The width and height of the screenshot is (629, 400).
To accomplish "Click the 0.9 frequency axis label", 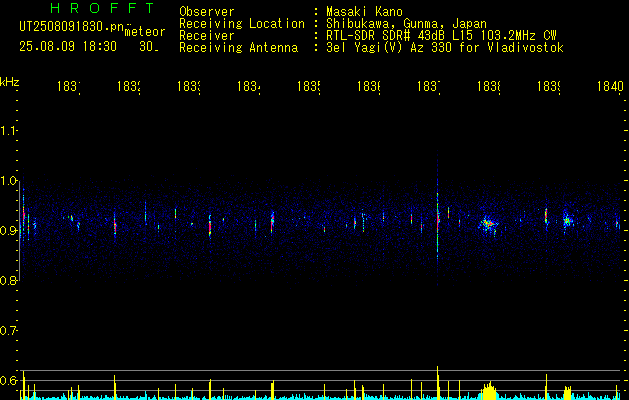I will click(9, 230).
